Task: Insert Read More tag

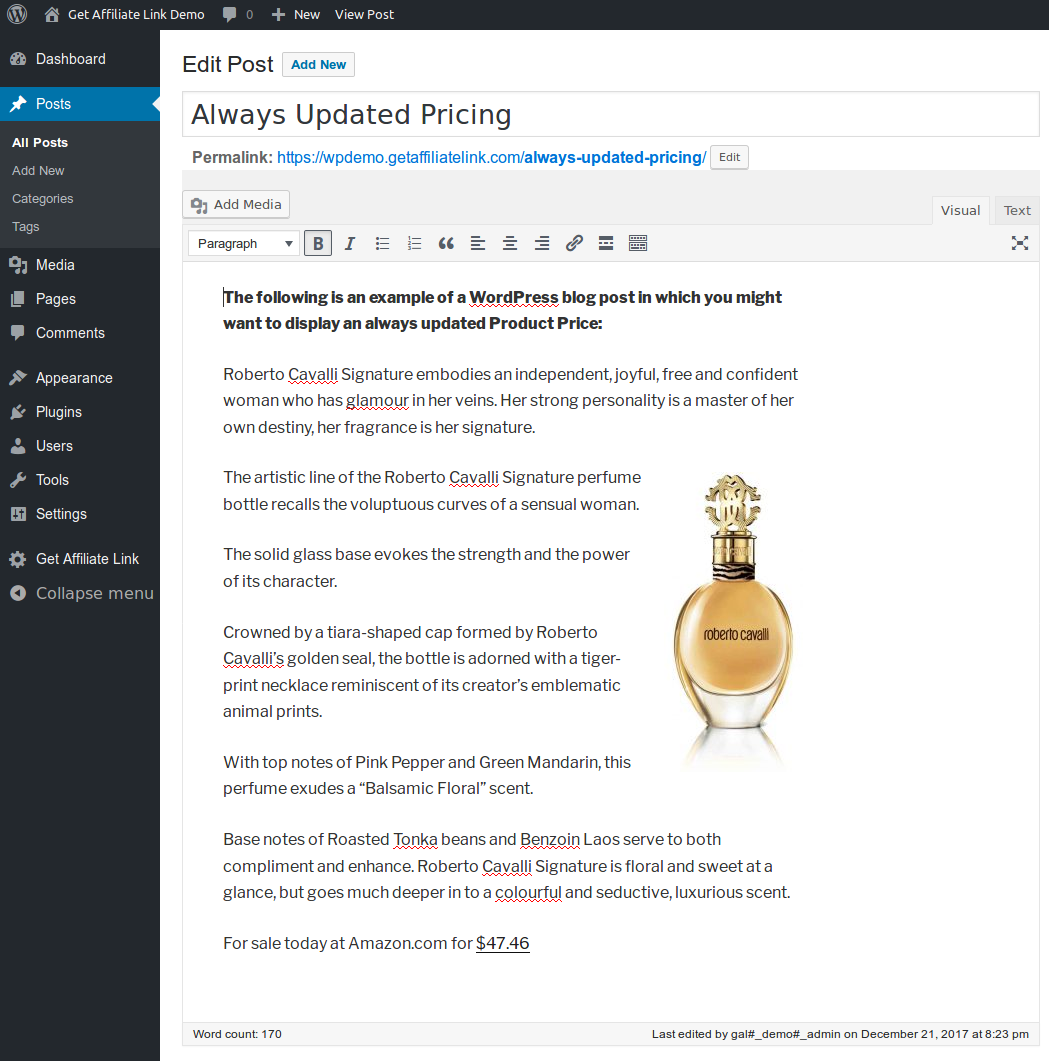Action: (606, 244)
